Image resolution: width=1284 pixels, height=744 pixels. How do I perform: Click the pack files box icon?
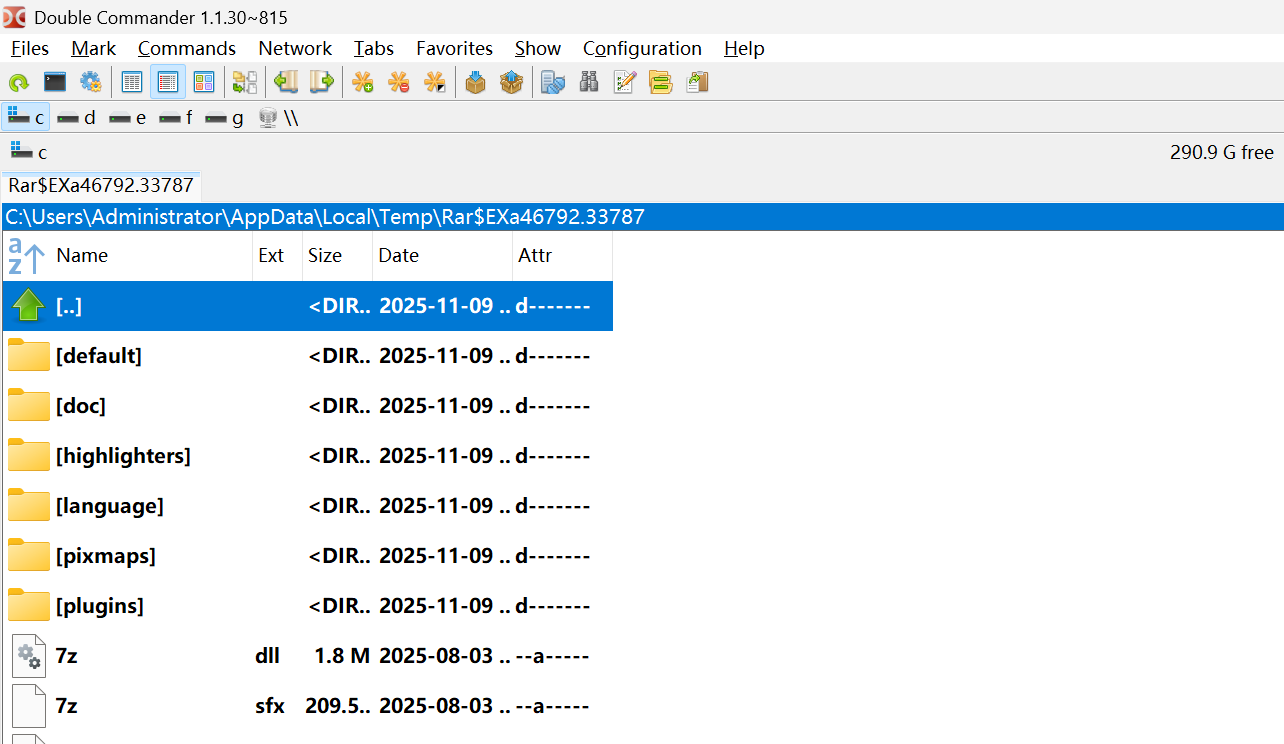(x=476, y=82)
